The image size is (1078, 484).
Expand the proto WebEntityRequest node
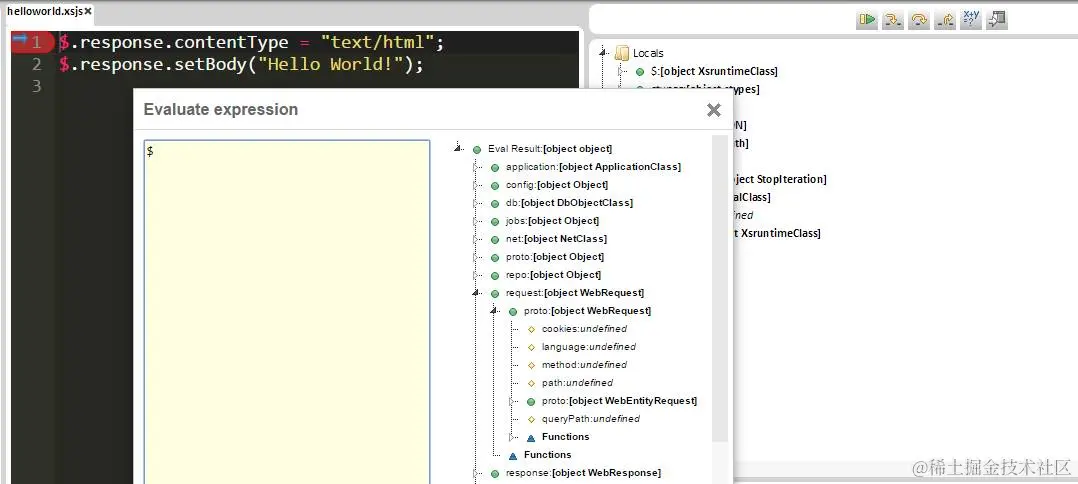(512, 401)
